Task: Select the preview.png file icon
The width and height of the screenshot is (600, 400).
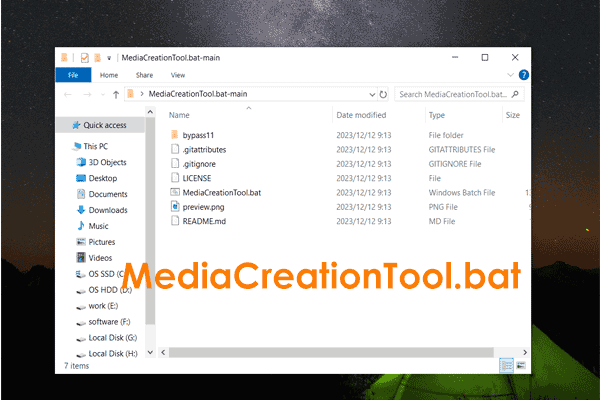Action: [x=174, y=206]
